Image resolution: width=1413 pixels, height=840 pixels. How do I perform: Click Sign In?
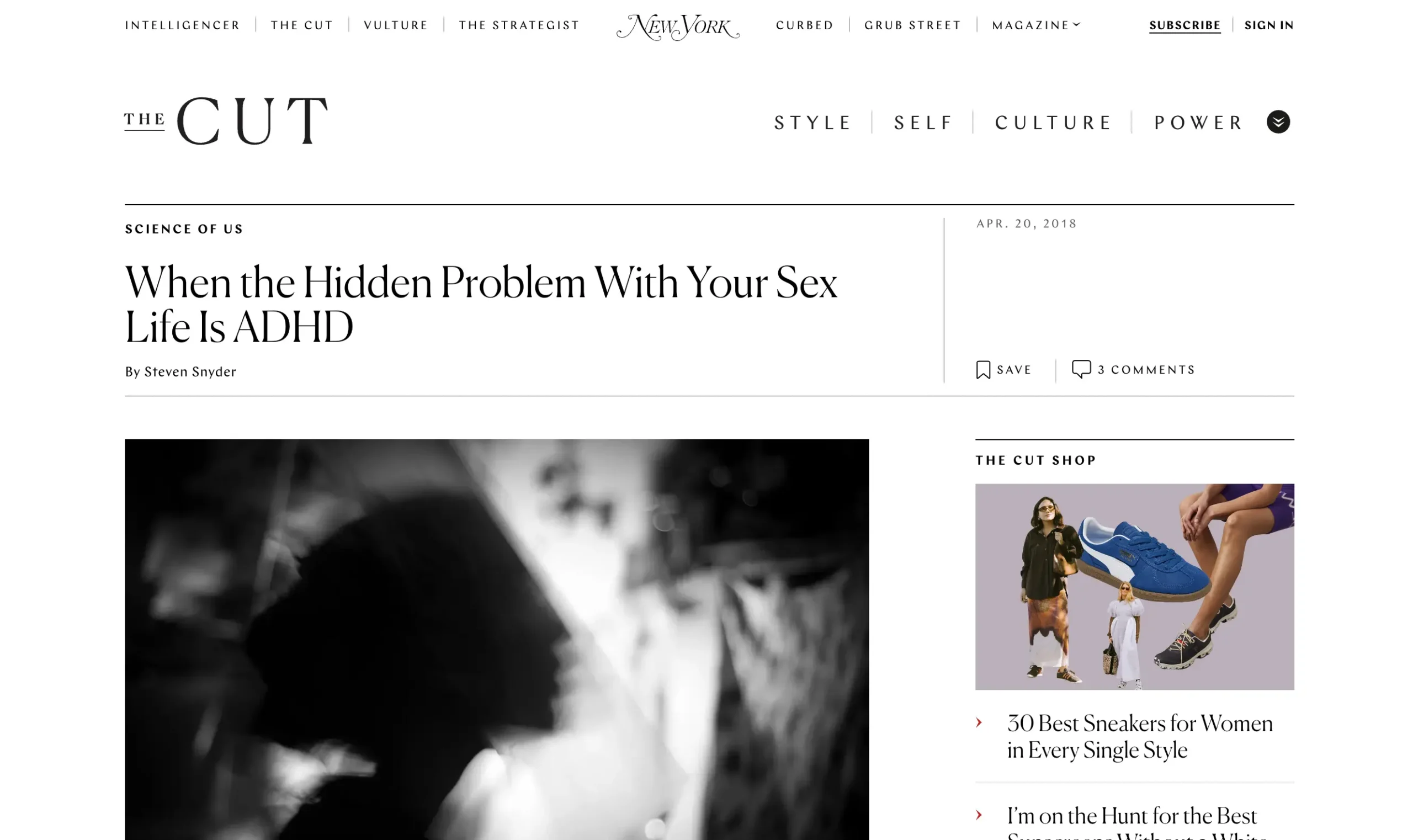click(x=1268, y=25)
